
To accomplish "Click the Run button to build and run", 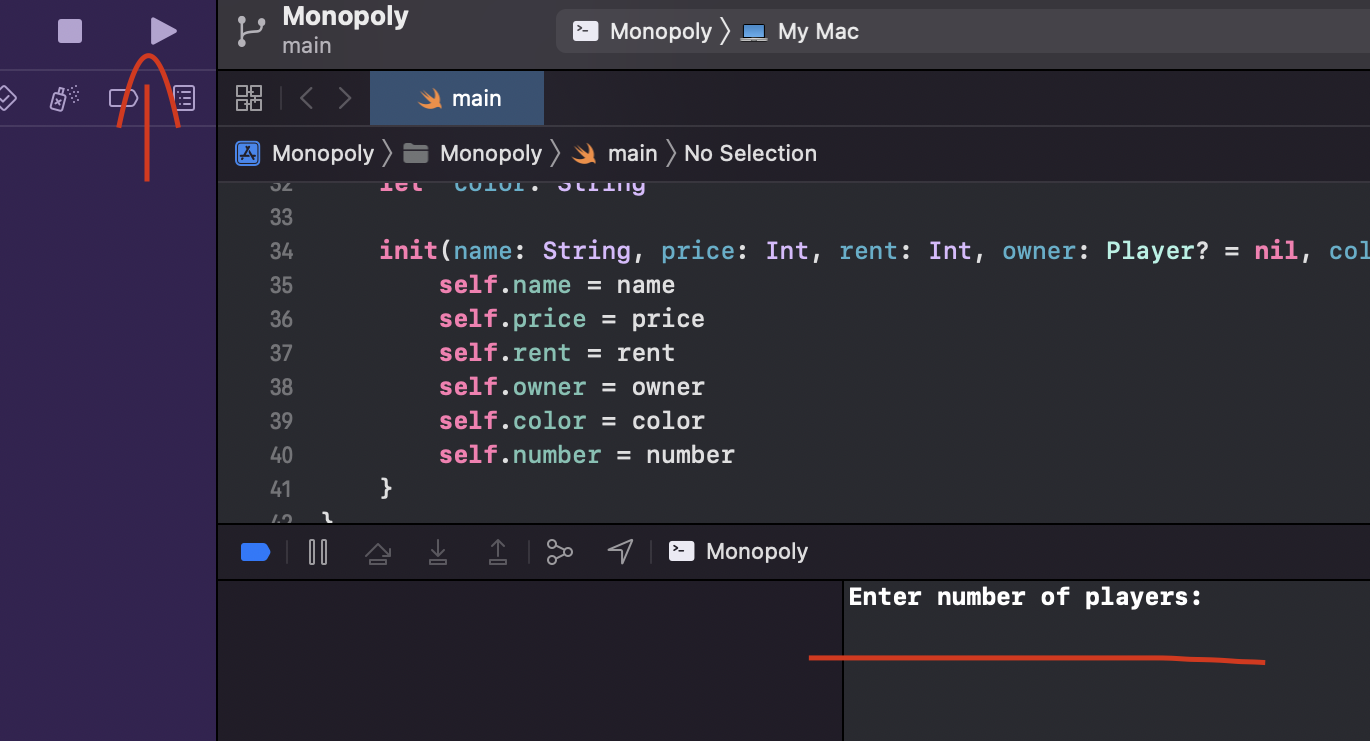I will (163, 31).
